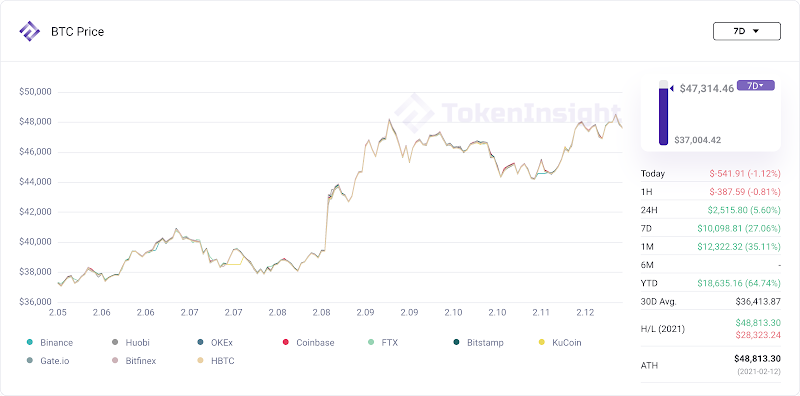Click the HBTC legend marker
800x396 pixels.
[200, 361]
